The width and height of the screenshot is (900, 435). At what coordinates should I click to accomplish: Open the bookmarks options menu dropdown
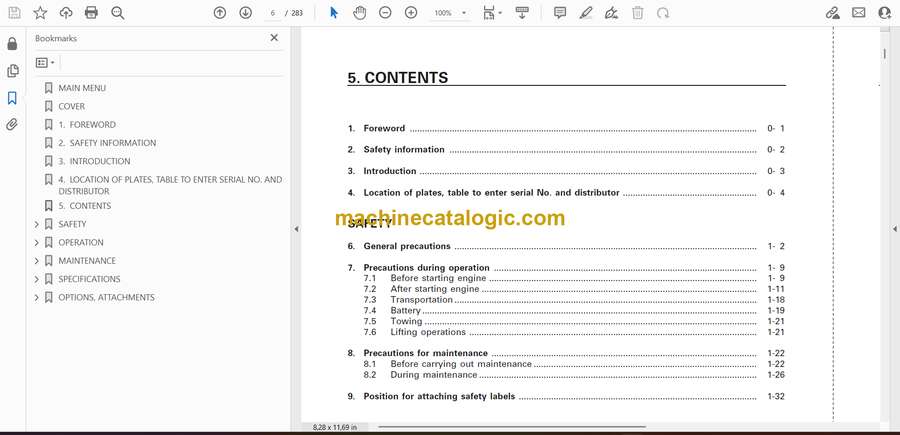click(x=45, y=63)
